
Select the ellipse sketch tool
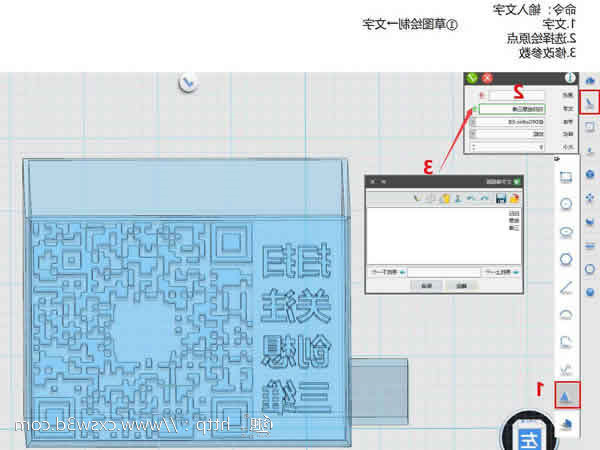coord(566,232)
